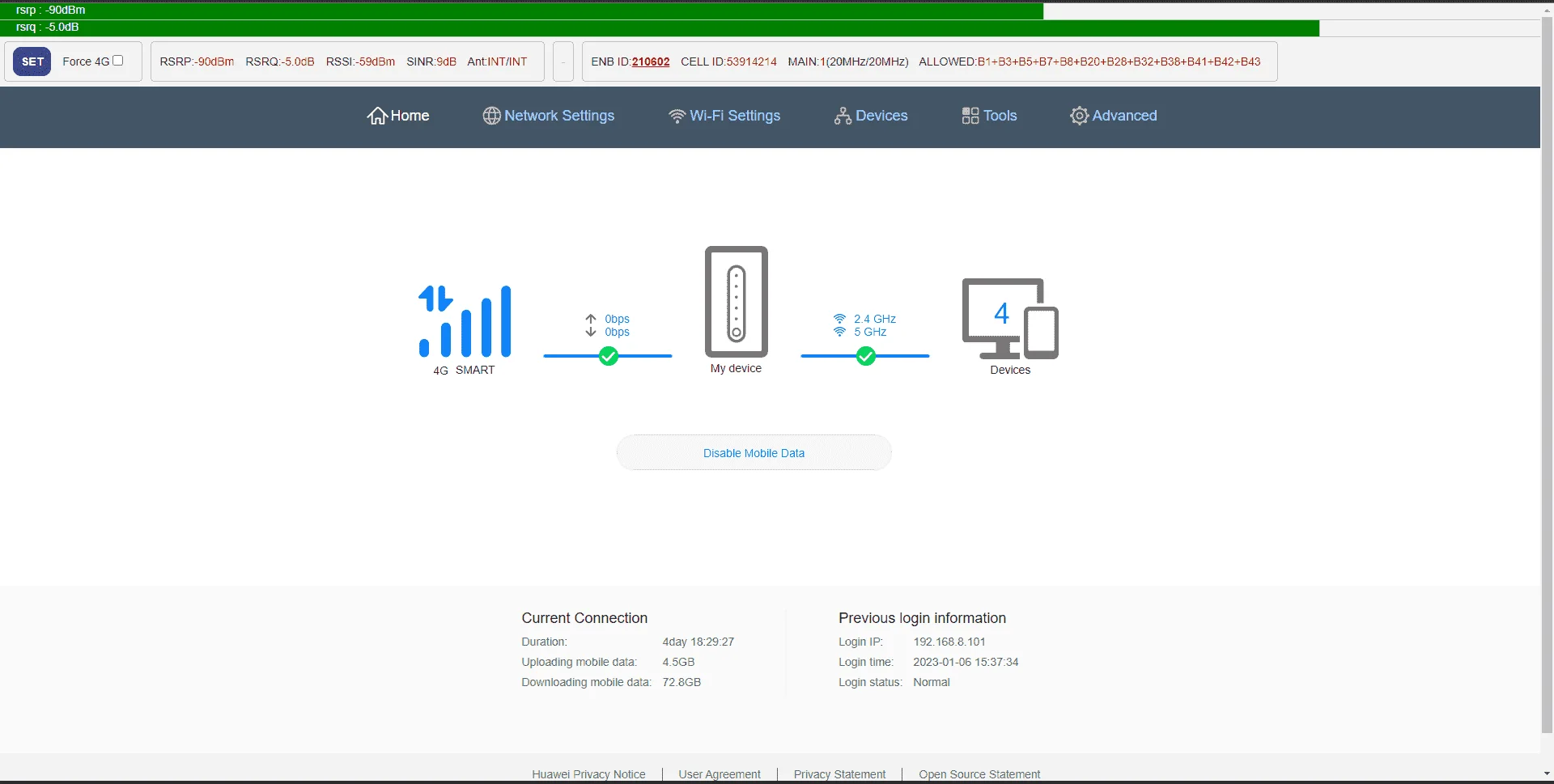
Task: Click the 2.4 GHz Wi-Fi icon
Action: click(840, 319)
